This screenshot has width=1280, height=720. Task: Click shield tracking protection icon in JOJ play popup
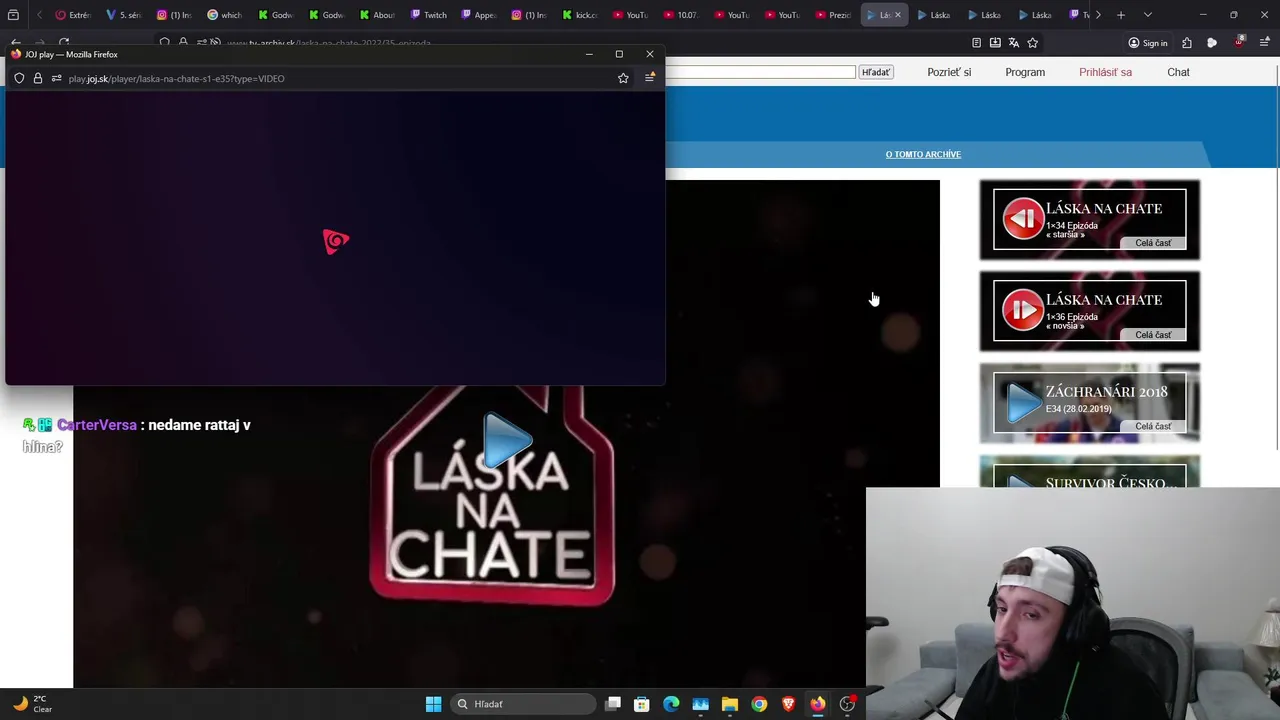(x=19, y=78)
